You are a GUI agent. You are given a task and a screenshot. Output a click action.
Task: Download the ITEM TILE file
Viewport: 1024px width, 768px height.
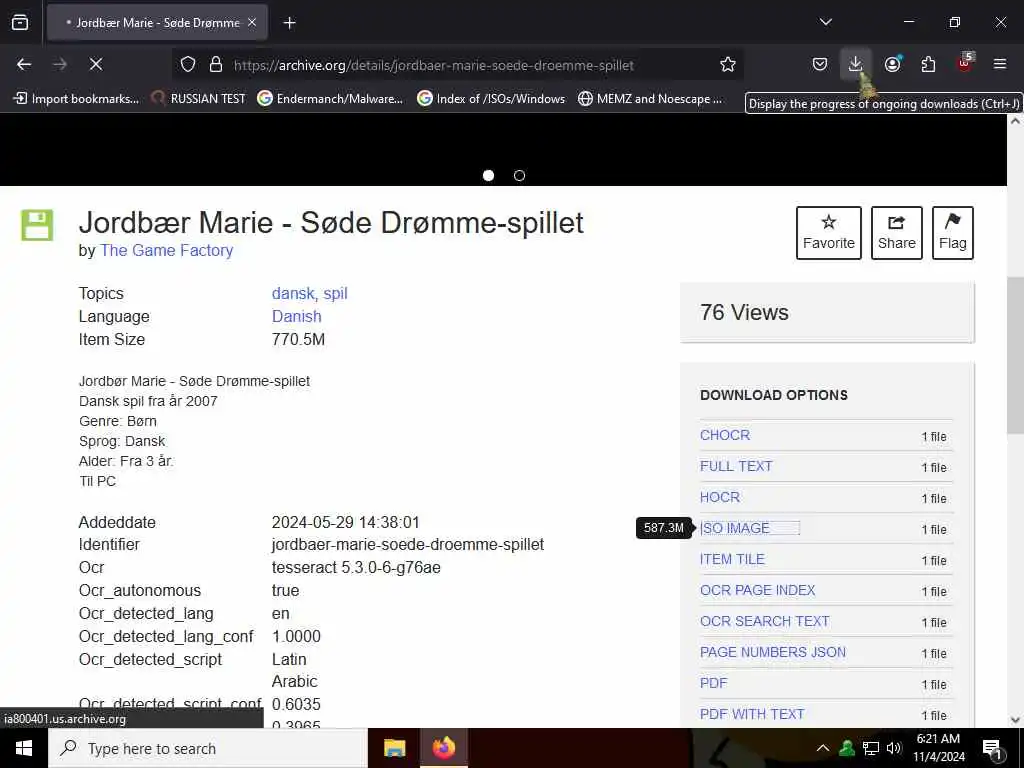[732, 559]
